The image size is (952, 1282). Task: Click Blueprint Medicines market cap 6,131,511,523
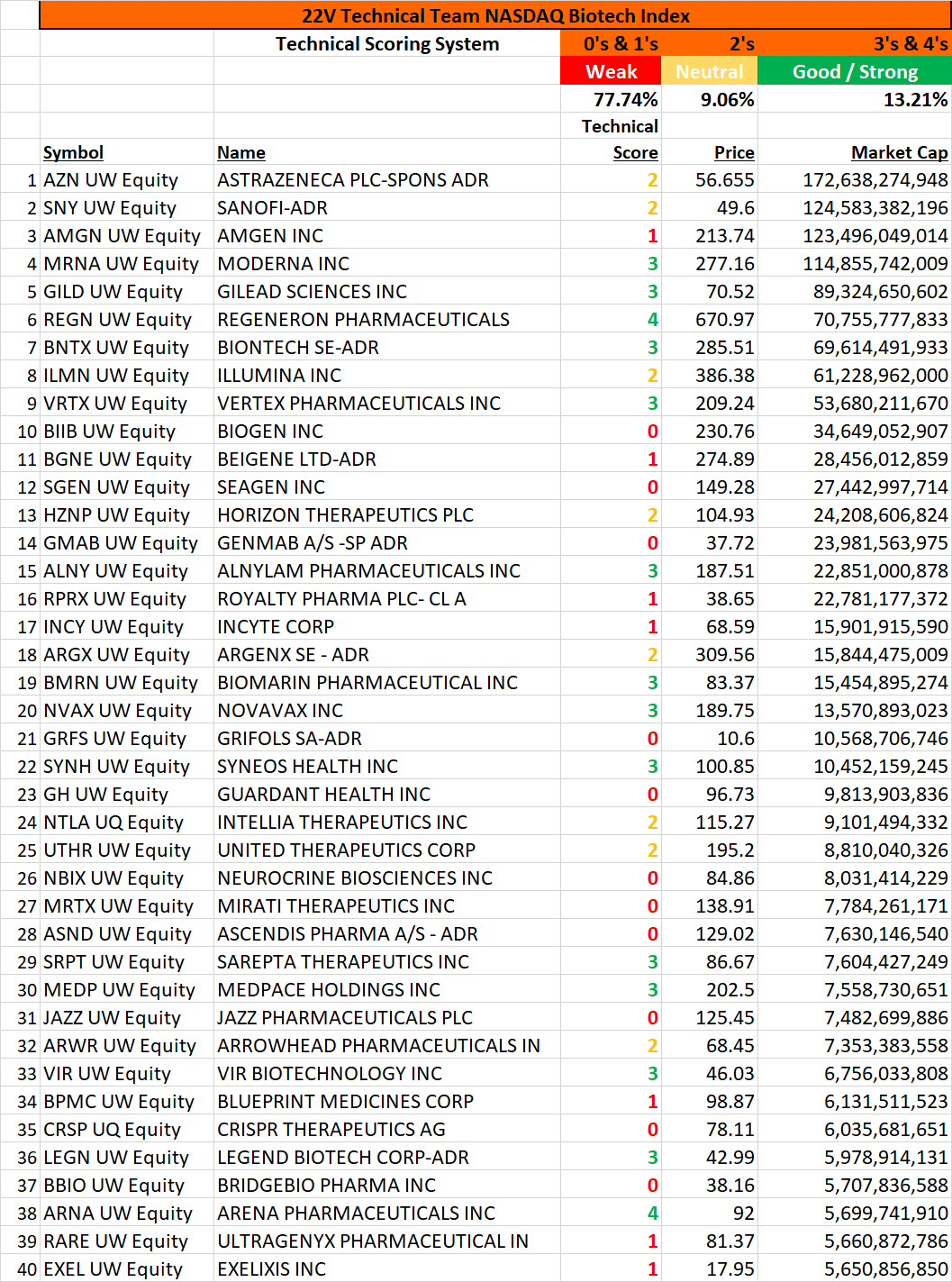pos(855,1102)
